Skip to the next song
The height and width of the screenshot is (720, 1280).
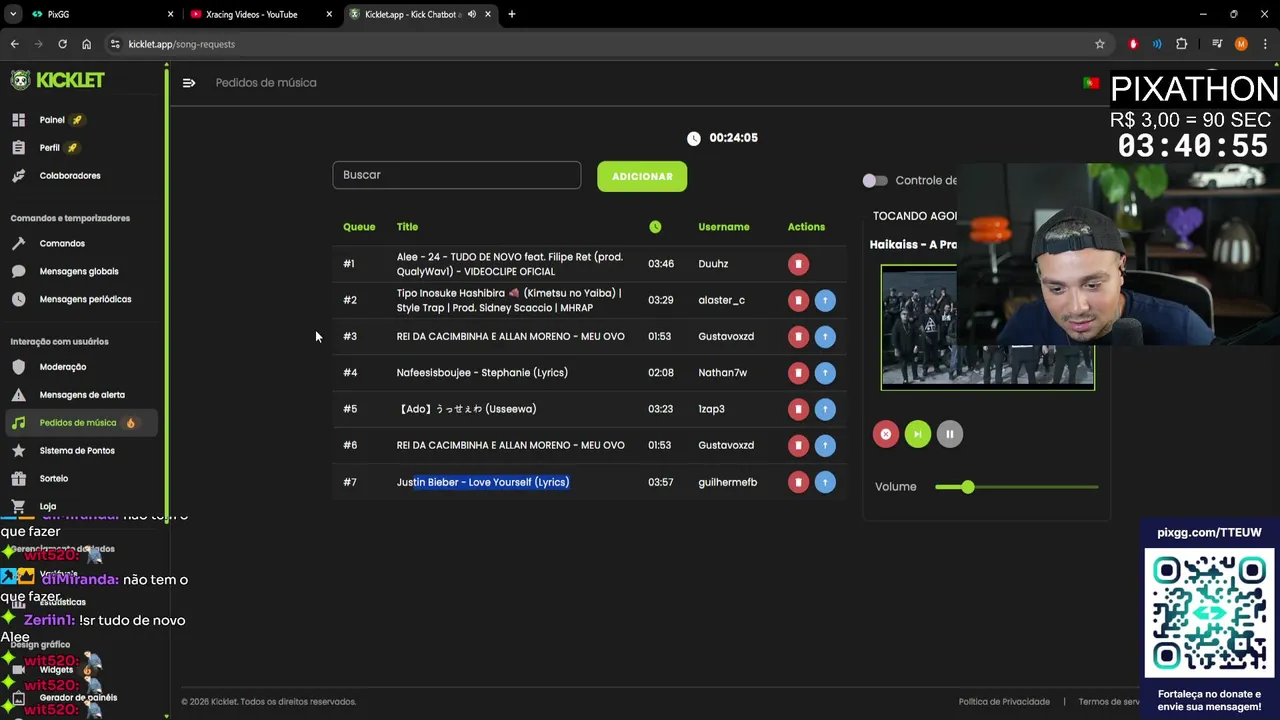(x=917, y=434)
